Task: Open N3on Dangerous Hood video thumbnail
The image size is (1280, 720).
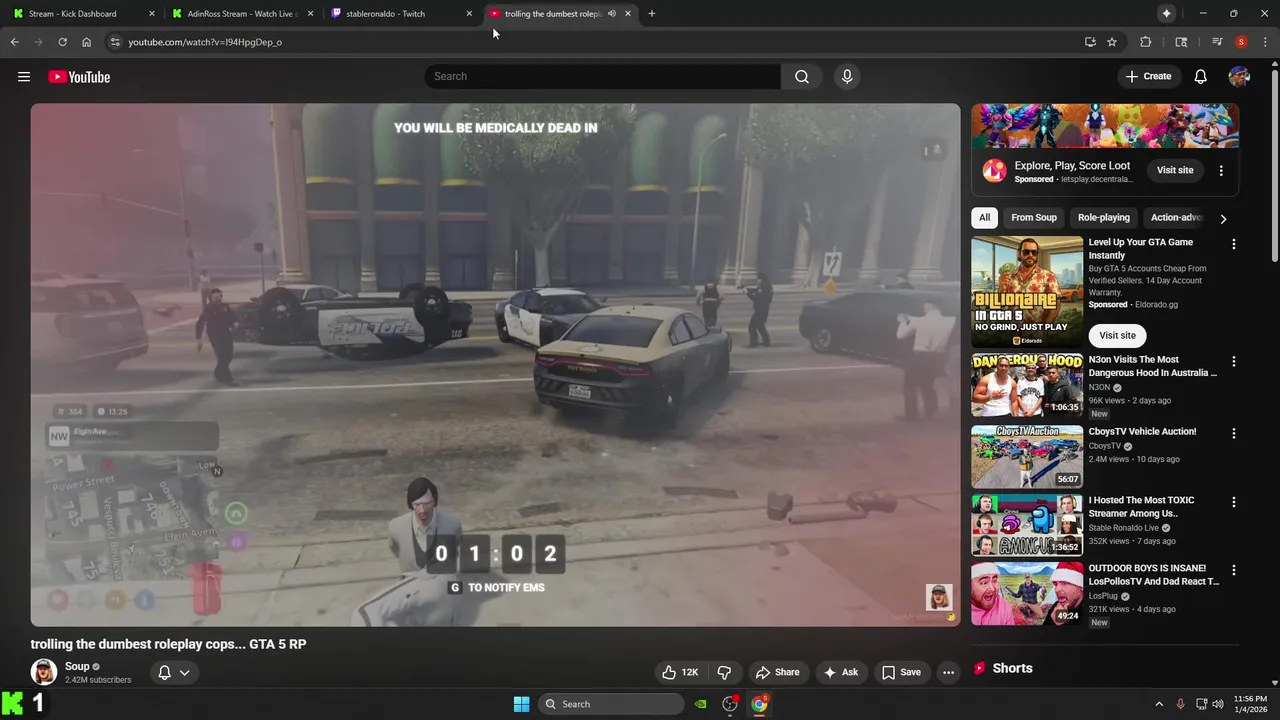Action: point(1027,385)
